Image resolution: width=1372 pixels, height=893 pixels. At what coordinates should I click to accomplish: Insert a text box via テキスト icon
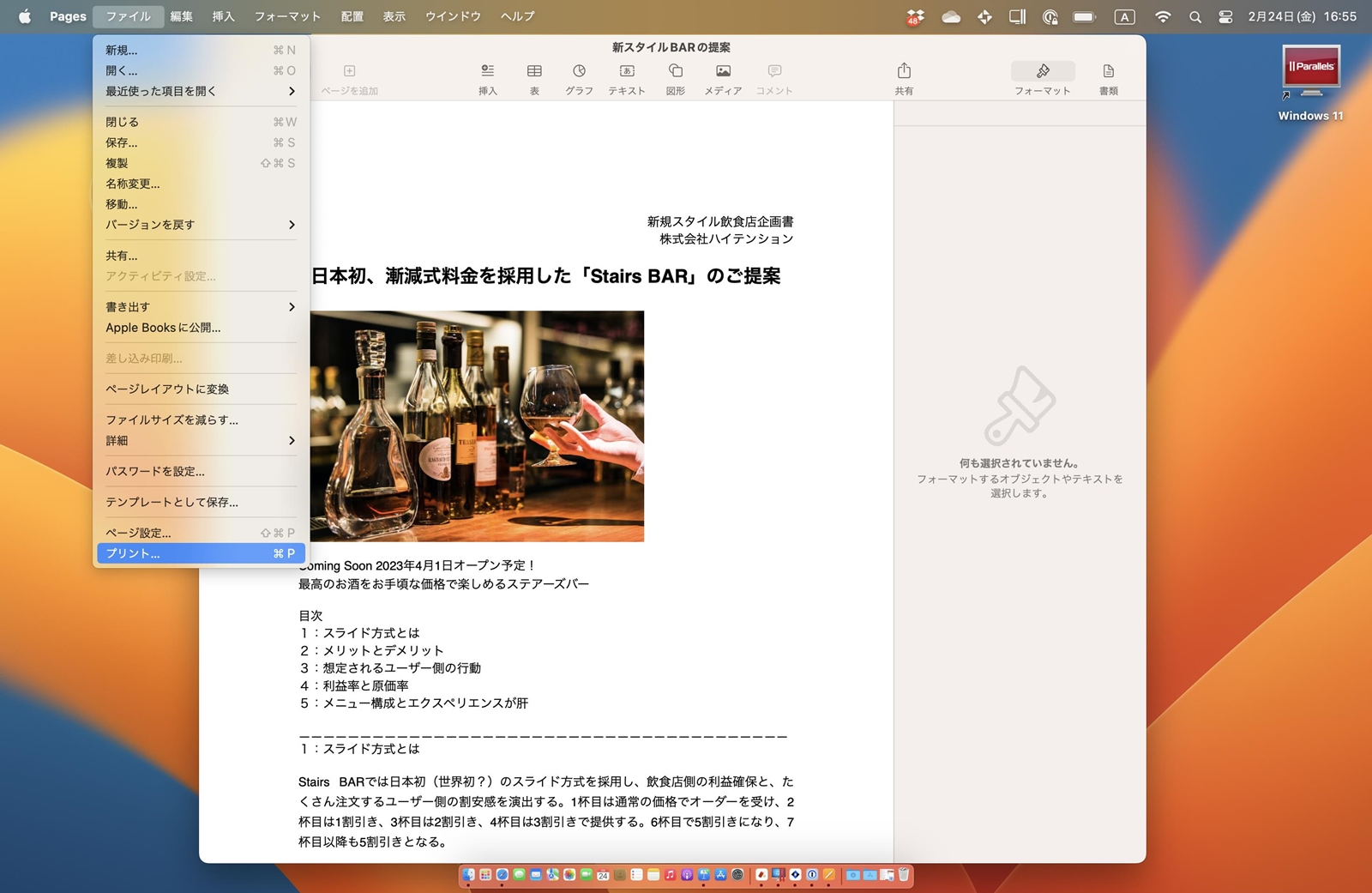point(627,78)
